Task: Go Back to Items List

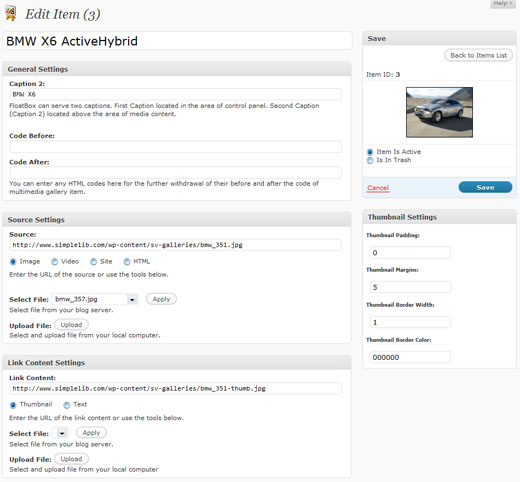Action: pos(478,55)
